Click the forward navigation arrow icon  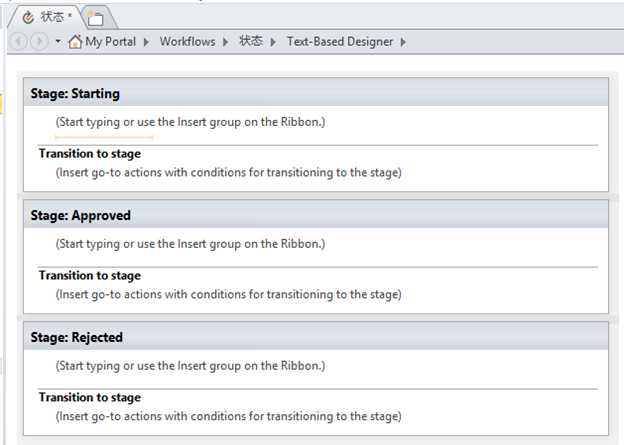pyautogui.click(x=39, y=41)
